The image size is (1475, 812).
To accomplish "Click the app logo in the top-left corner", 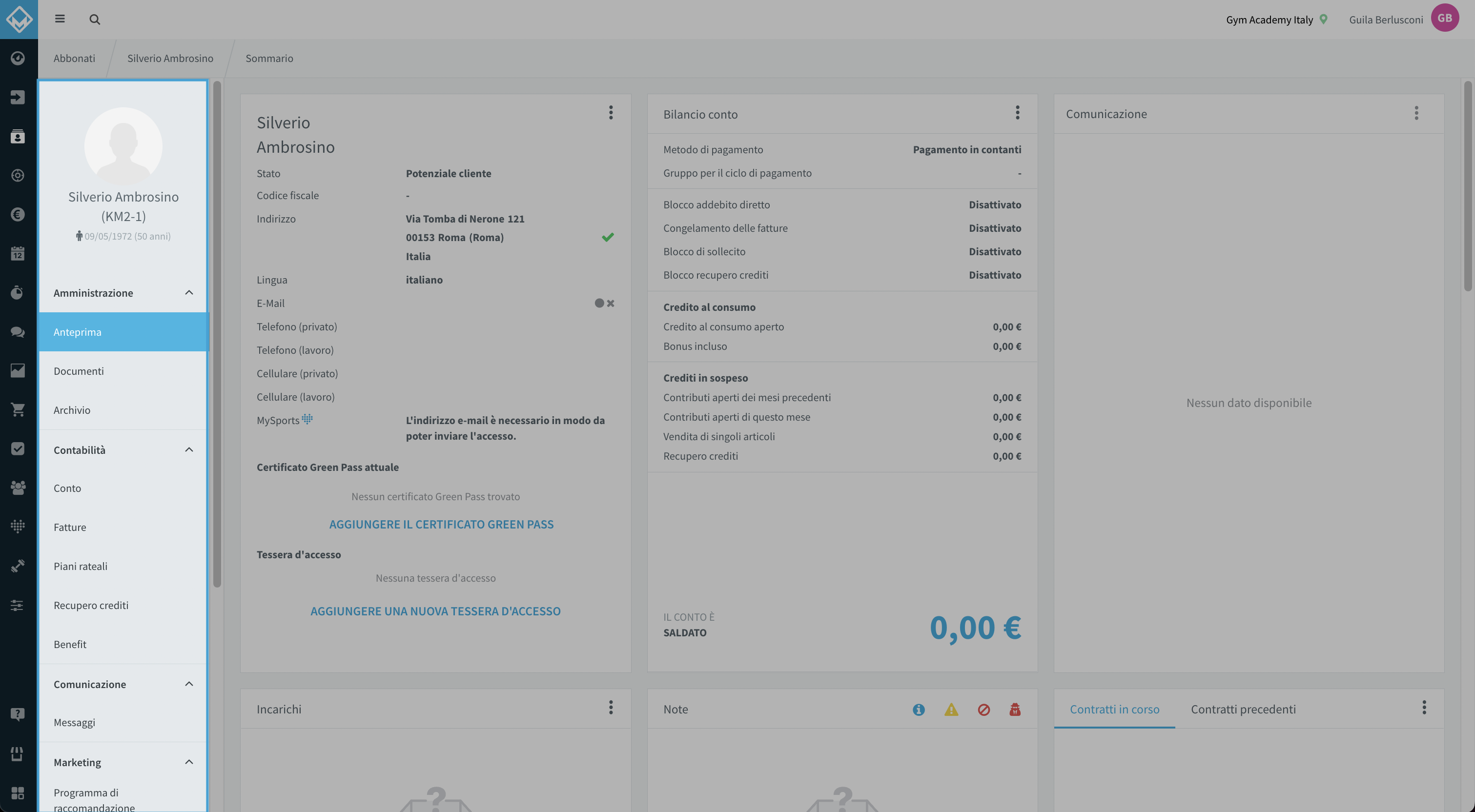I will point(19,20).
